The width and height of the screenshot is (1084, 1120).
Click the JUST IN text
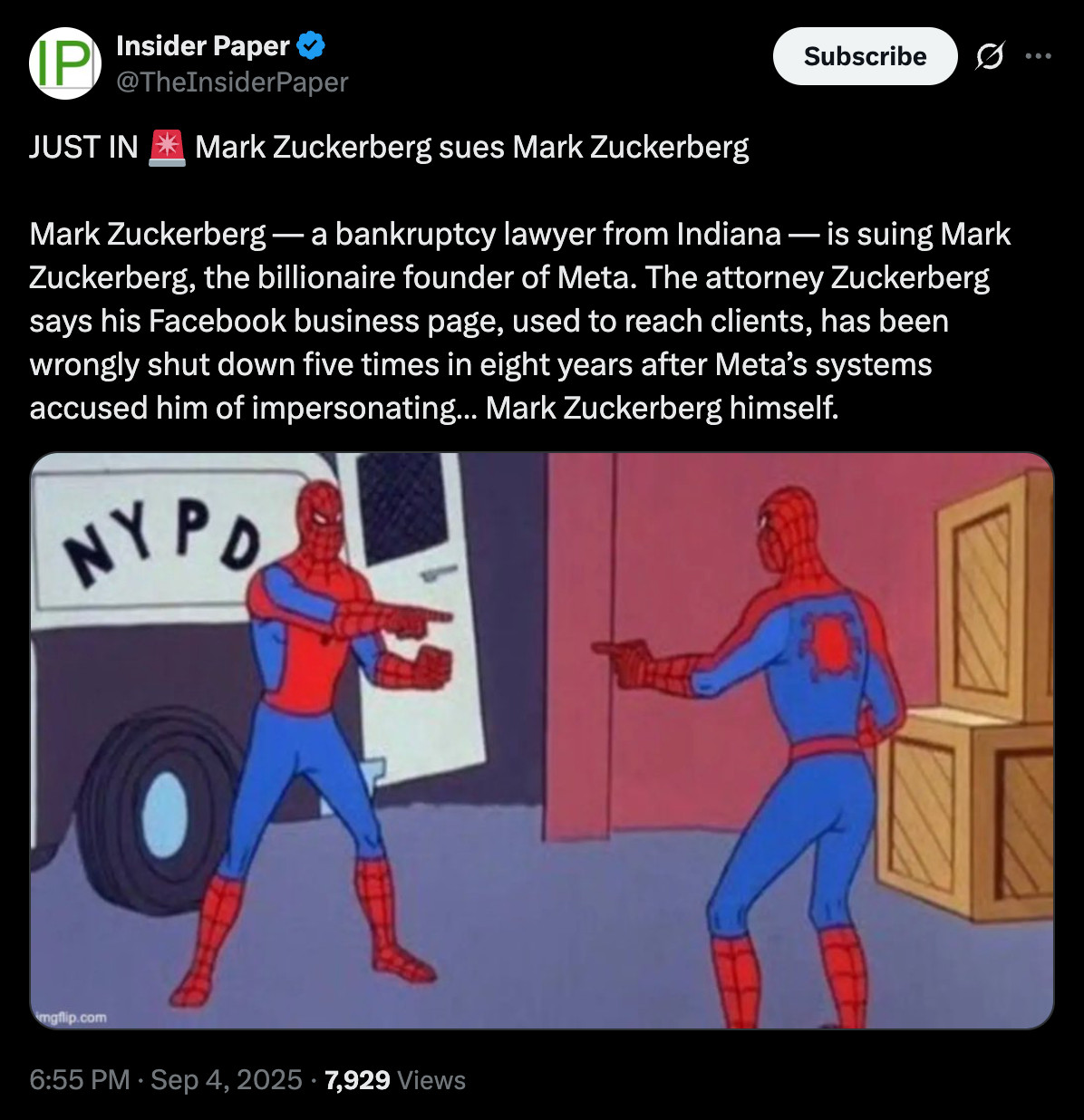tap(83, 147)
